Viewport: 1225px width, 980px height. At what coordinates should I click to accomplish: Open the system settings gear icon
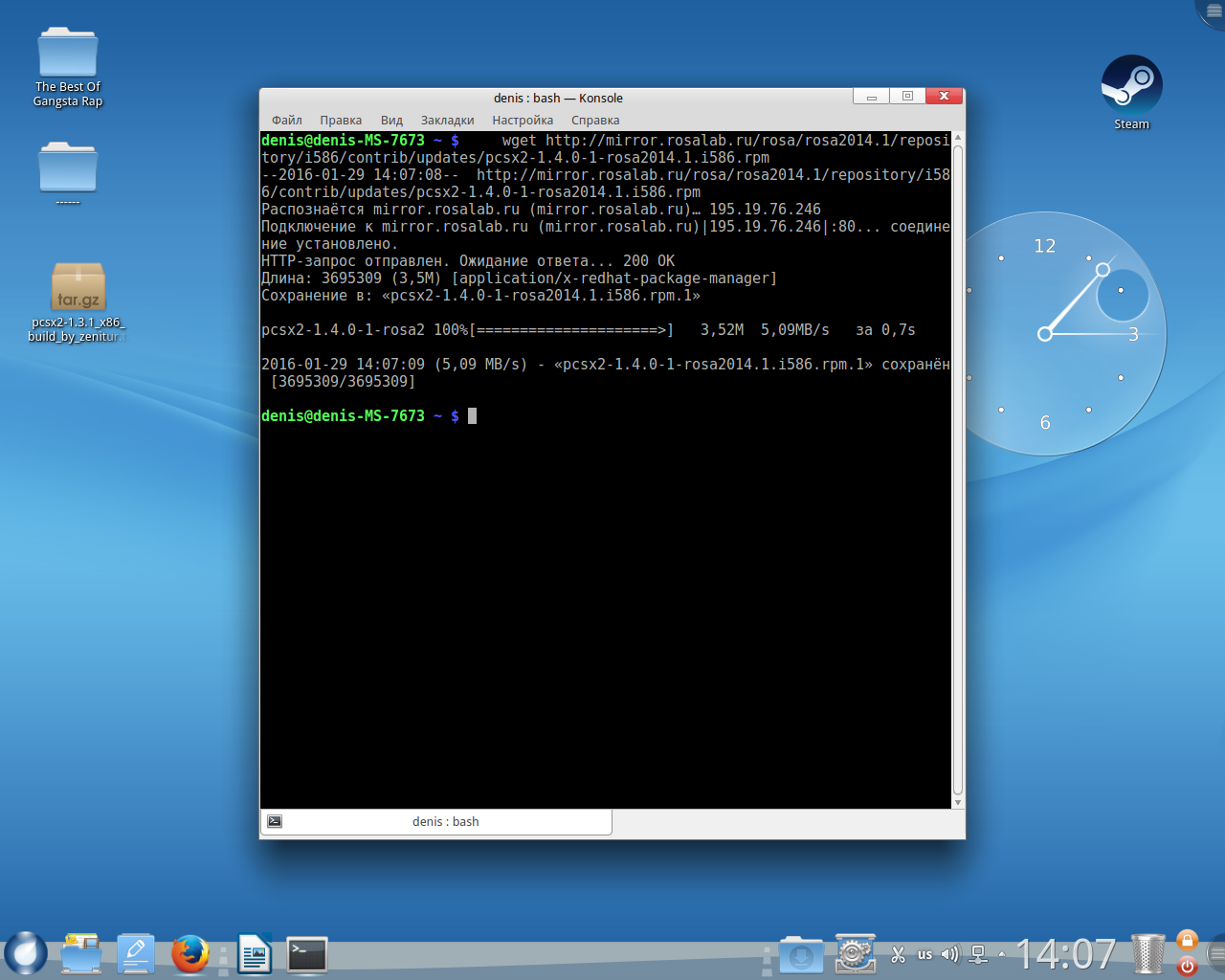coord(855,954)
